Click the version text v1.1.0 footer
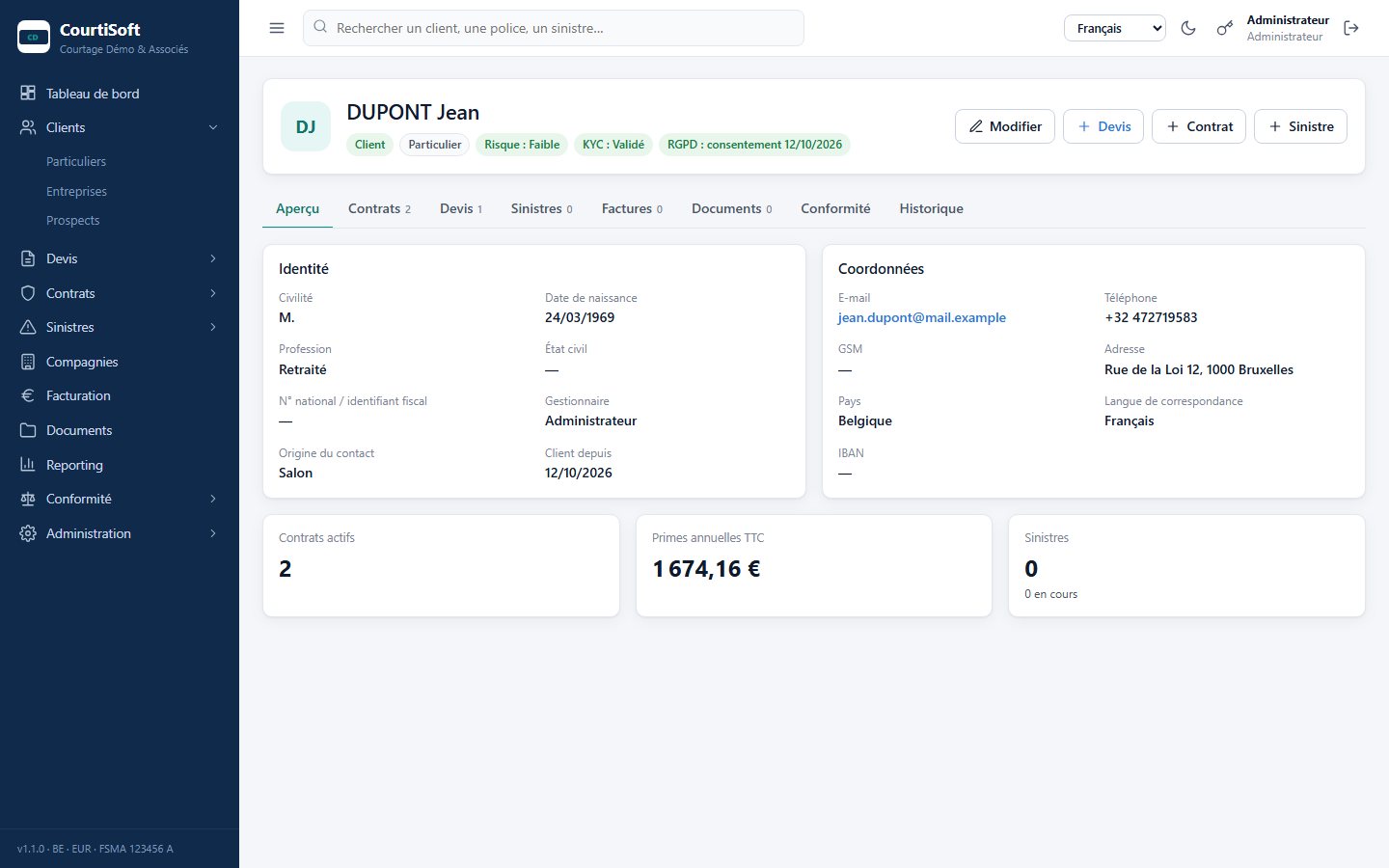 pos(95,849)
